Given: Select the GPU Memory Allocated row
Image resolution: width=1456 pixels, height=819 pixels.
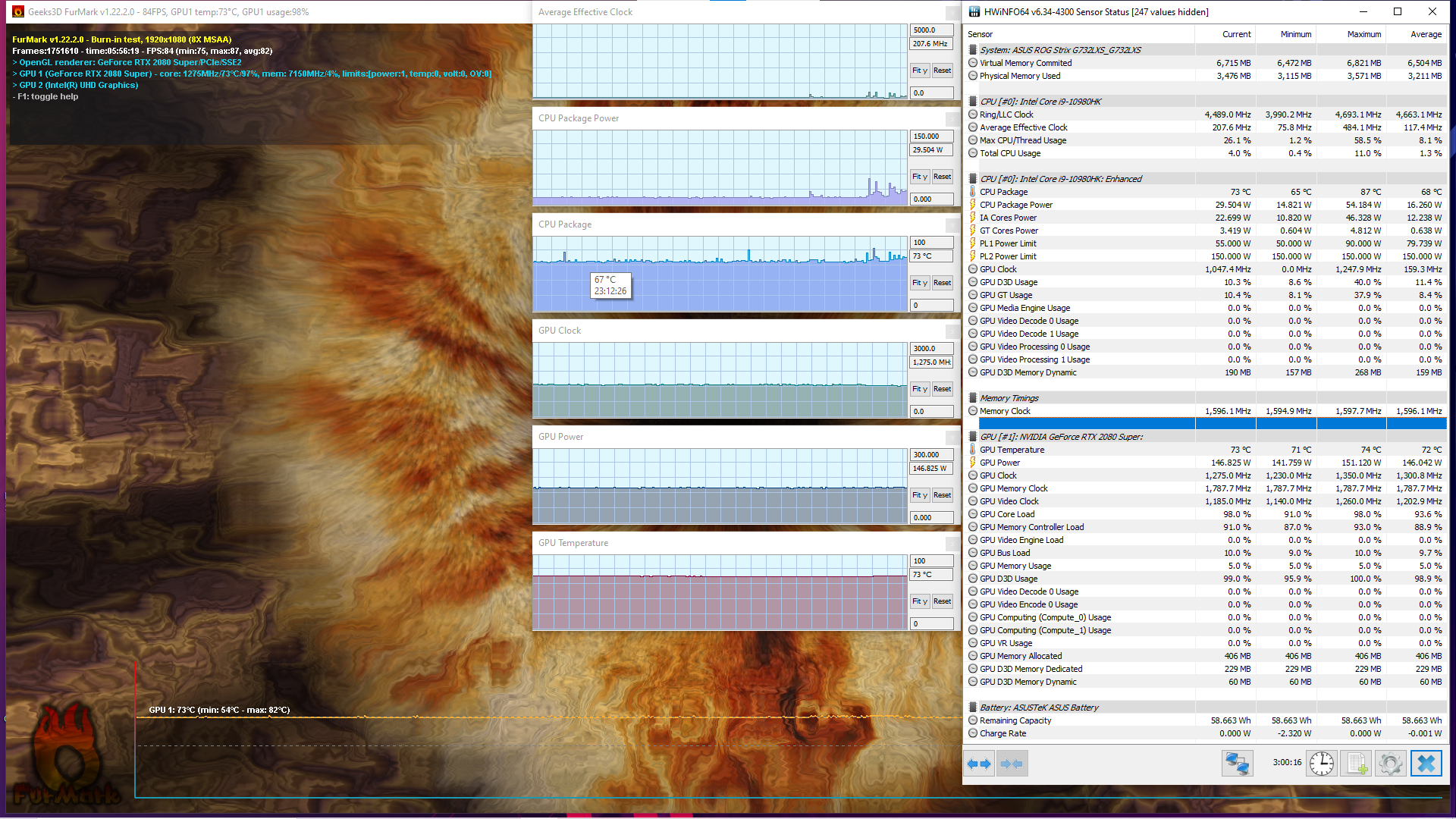Looking at the screenshot, I should pyautogui.click(x=1205, y=656).
